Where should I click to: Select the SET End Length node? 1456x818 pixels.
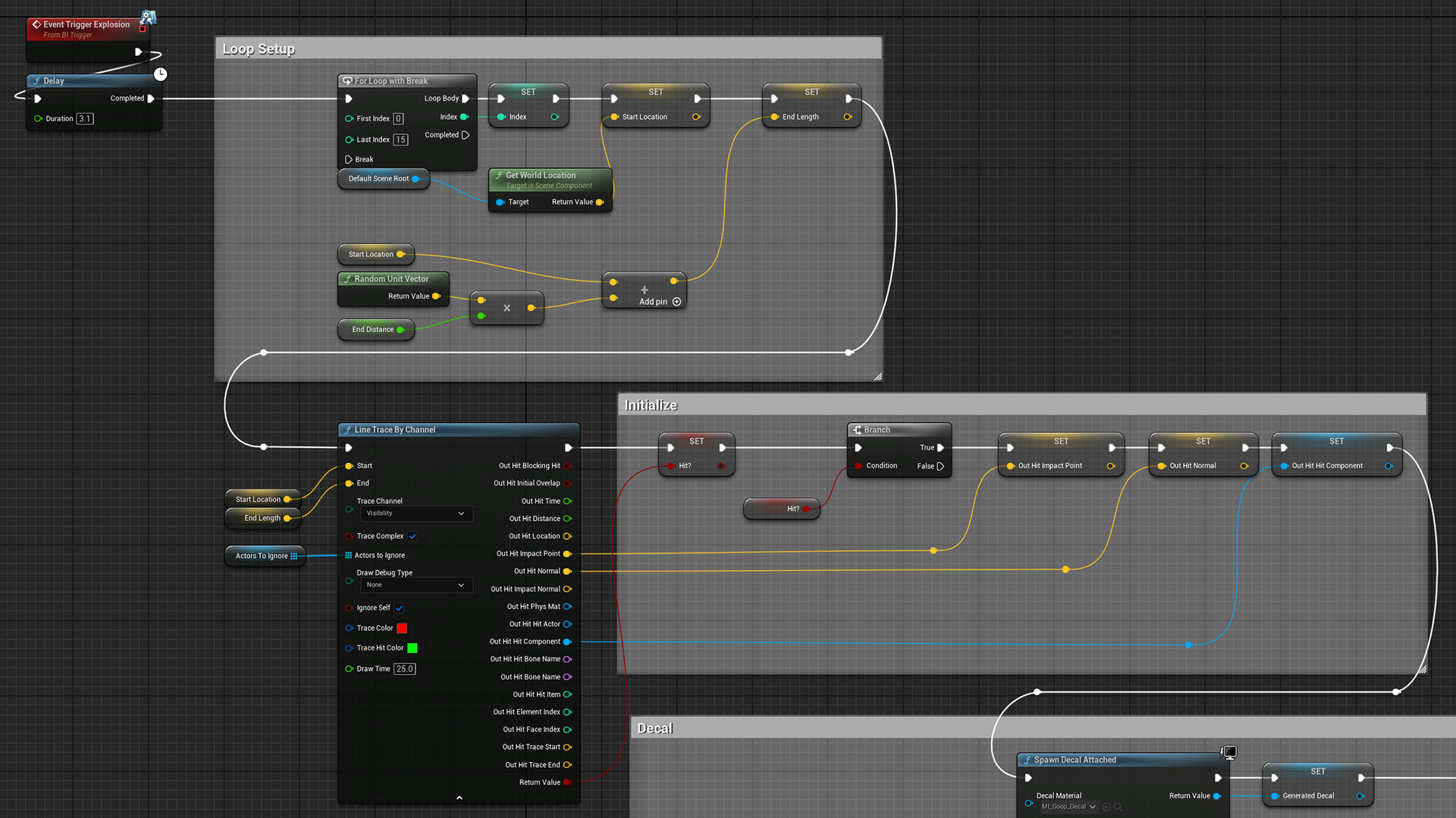pyautogui.click(x=811, y=105)
